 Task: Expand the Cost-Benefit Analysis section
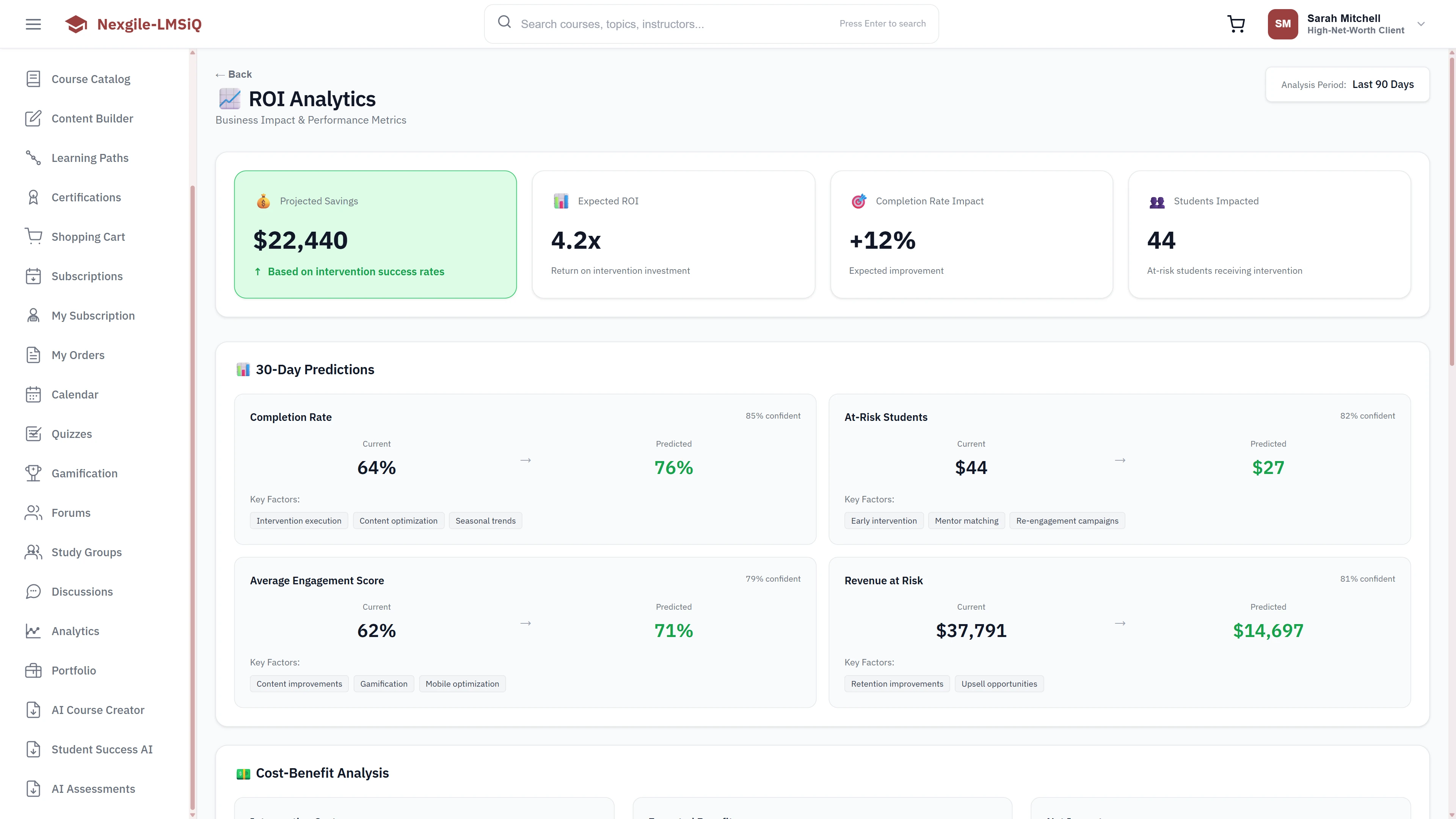(x=322, y=773)
